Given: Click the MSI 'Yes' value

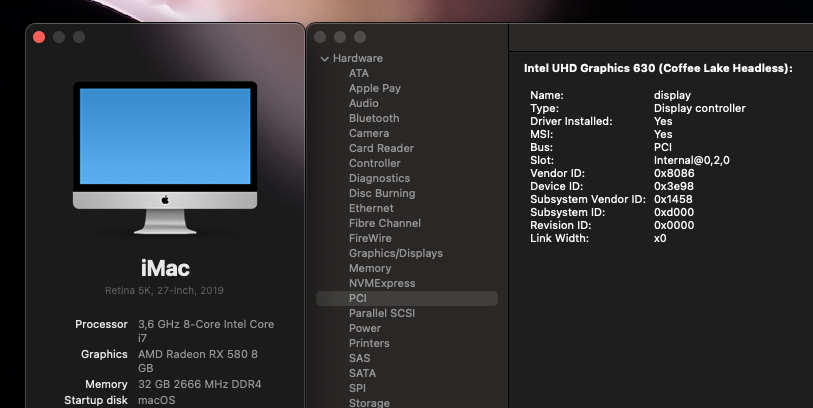Looking at the screenshot, I should (x=663, y=134).
